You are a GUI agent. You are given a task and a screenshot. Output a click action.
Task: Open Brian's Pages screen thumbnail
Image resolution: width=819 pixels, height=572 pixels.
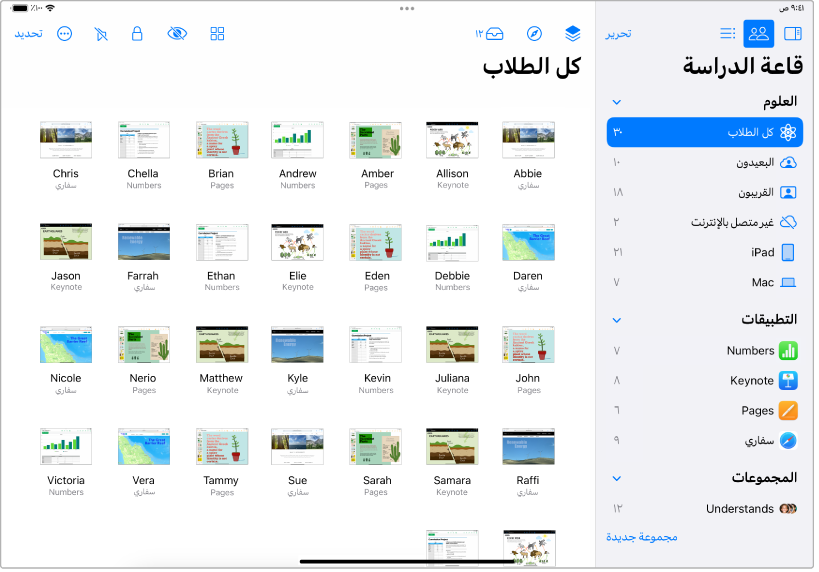click(x=222, y=140)
